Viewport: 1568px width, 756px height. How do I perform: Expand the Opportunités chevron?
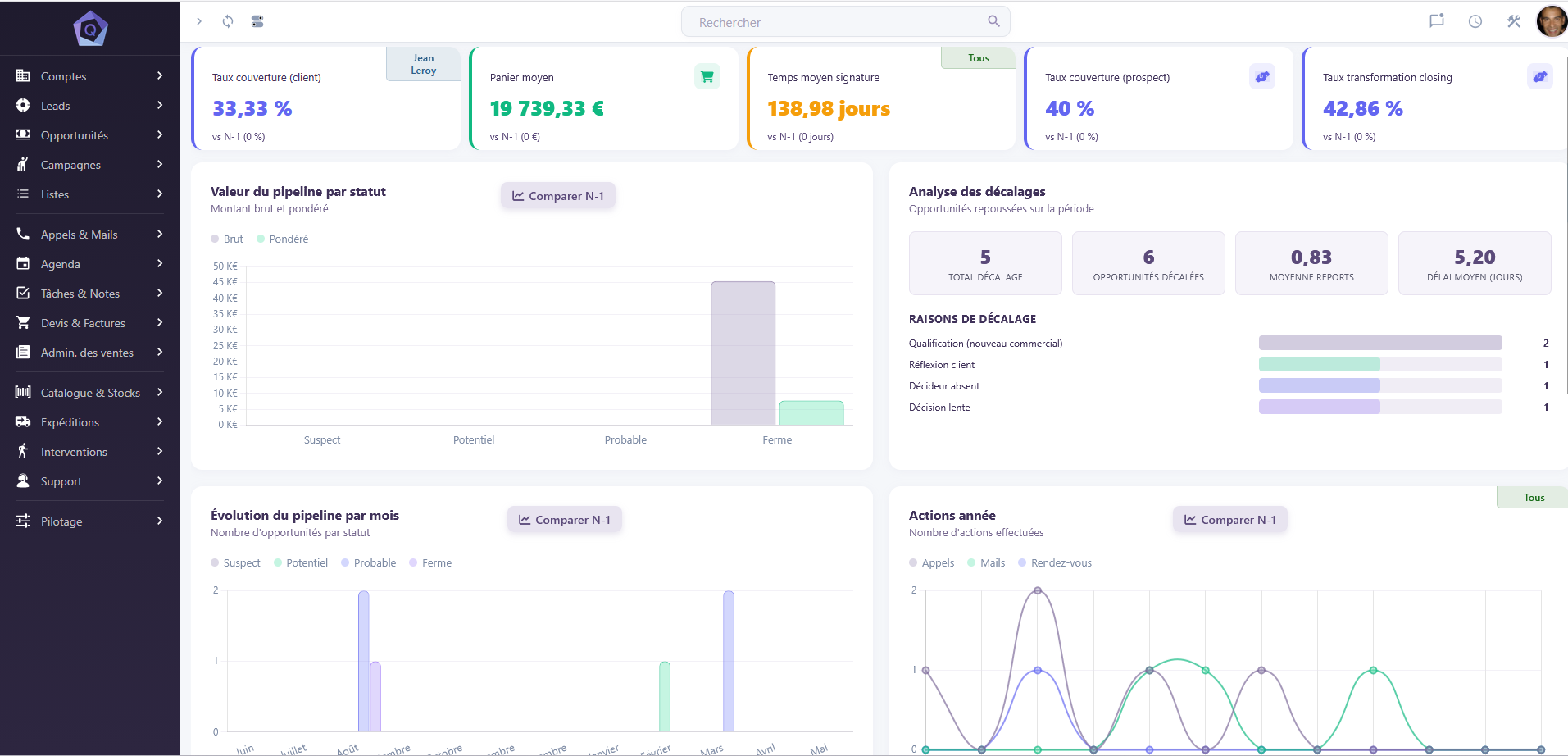(160, 134)
